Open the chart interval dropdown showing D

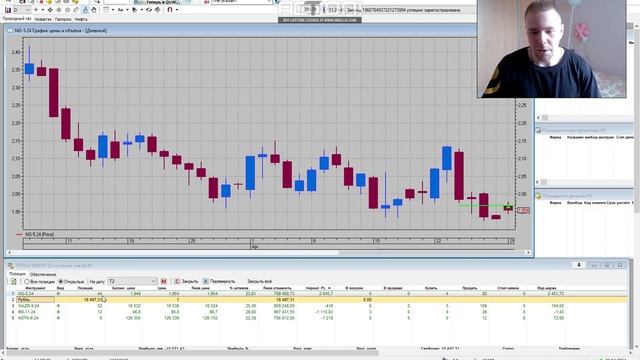(22, 10)
